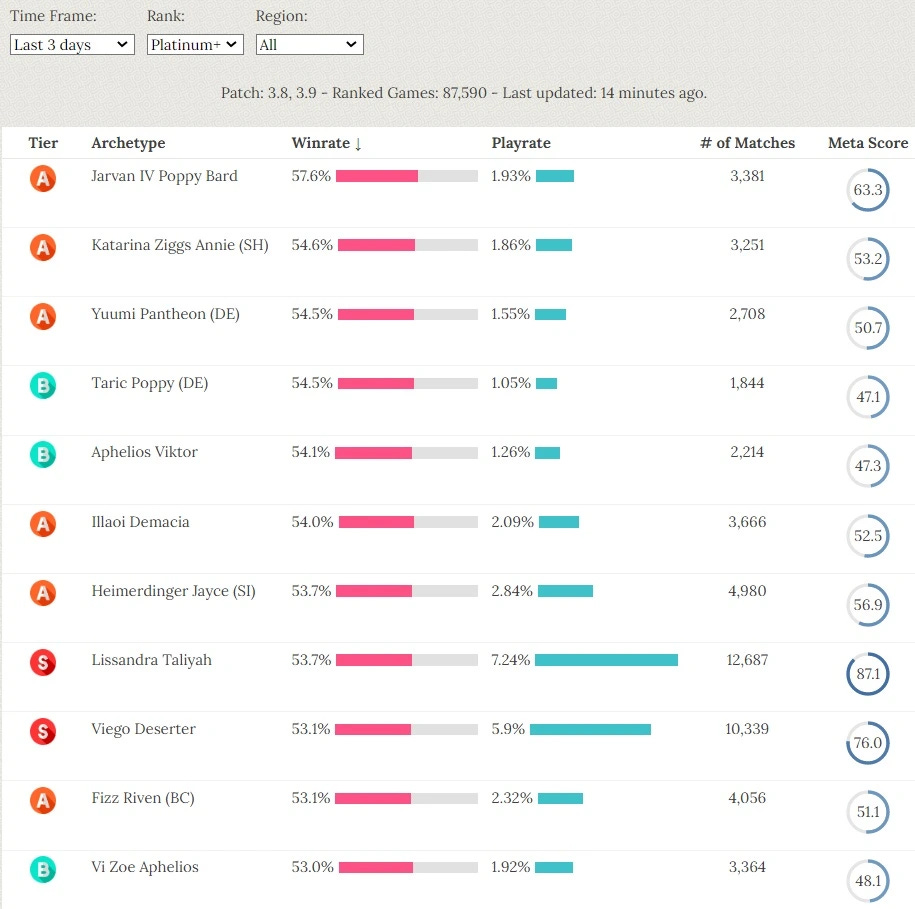Sort table by the Archetype column header
The width and height of the screenshot is (915, 909).
(x=128, y=143)
